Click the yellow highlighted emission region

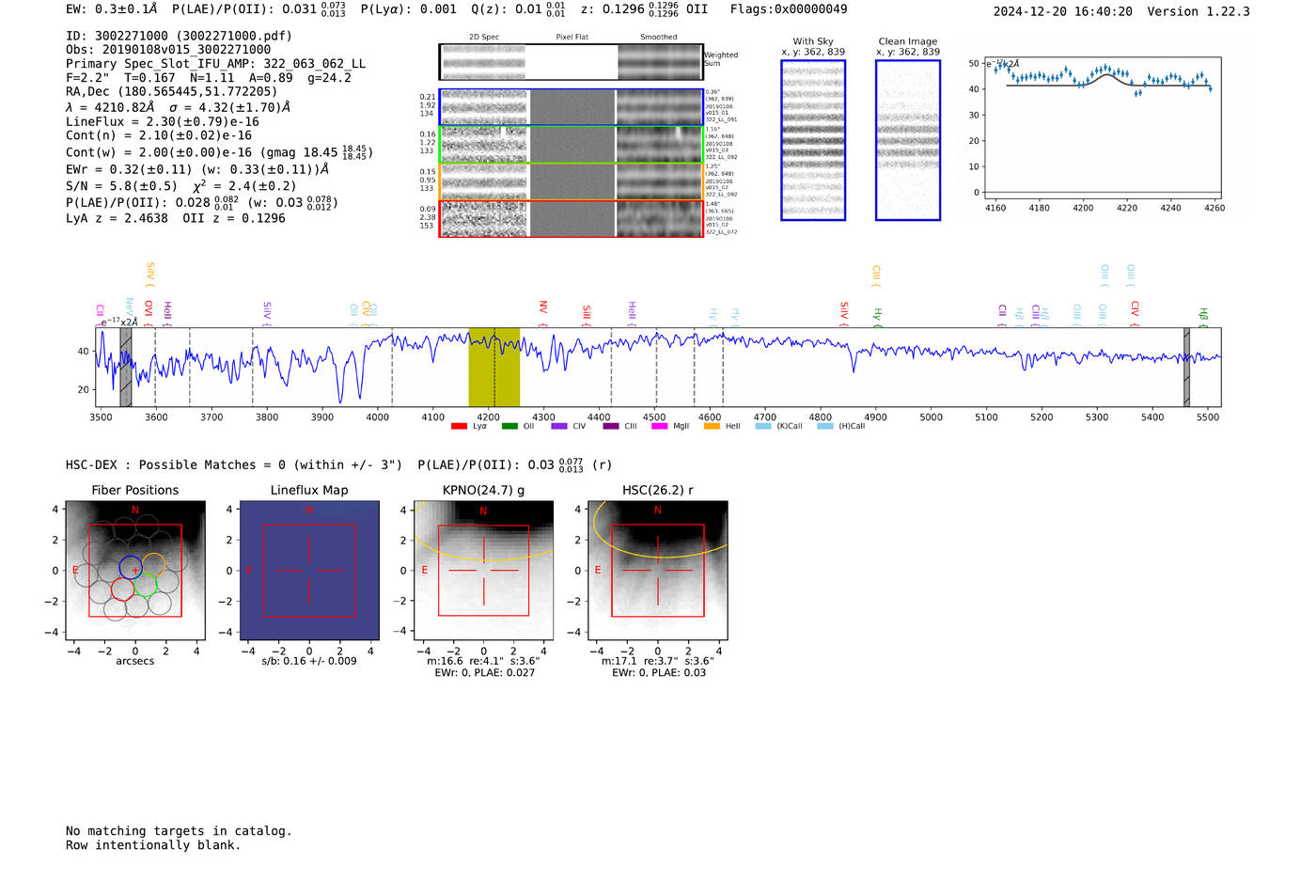(x=494, y=367)
